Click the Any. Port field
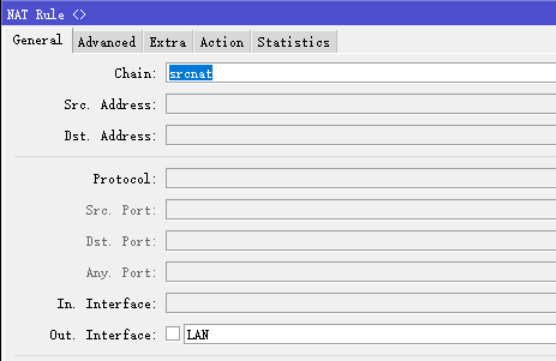The image size is (556, 361). click(x=361, y=272)
